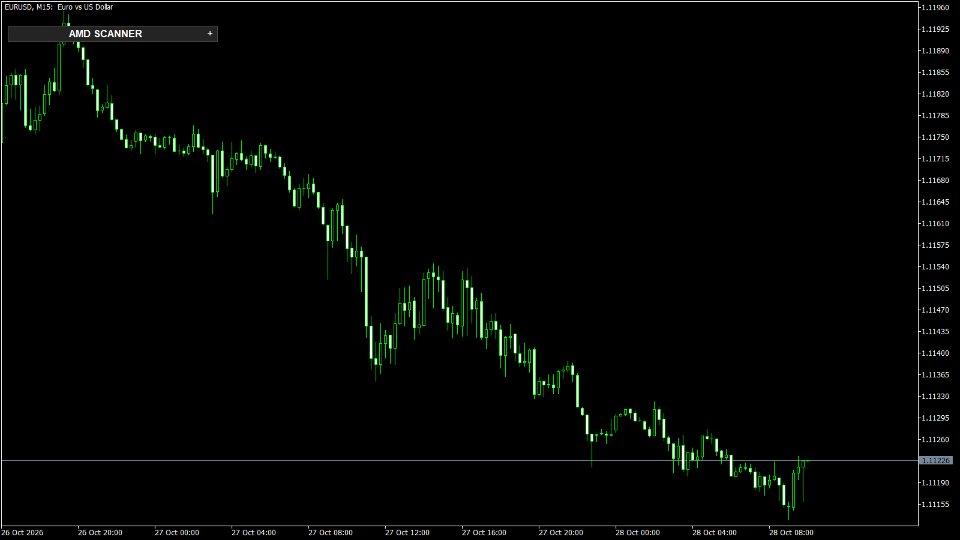The image size is (960, 540).
Task: Click the 1.11855 price axis label
Action: coord(935,72)
